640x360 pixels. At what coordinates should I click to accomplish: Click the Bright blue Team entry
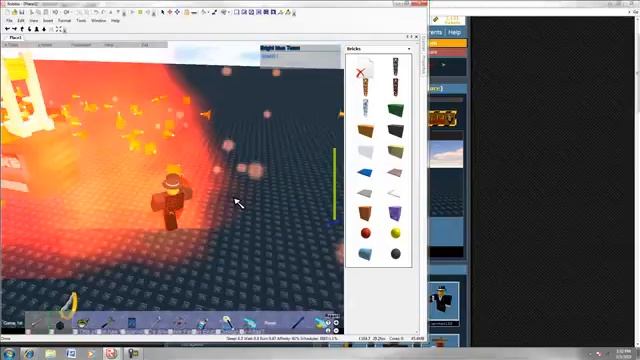point(280,48)
